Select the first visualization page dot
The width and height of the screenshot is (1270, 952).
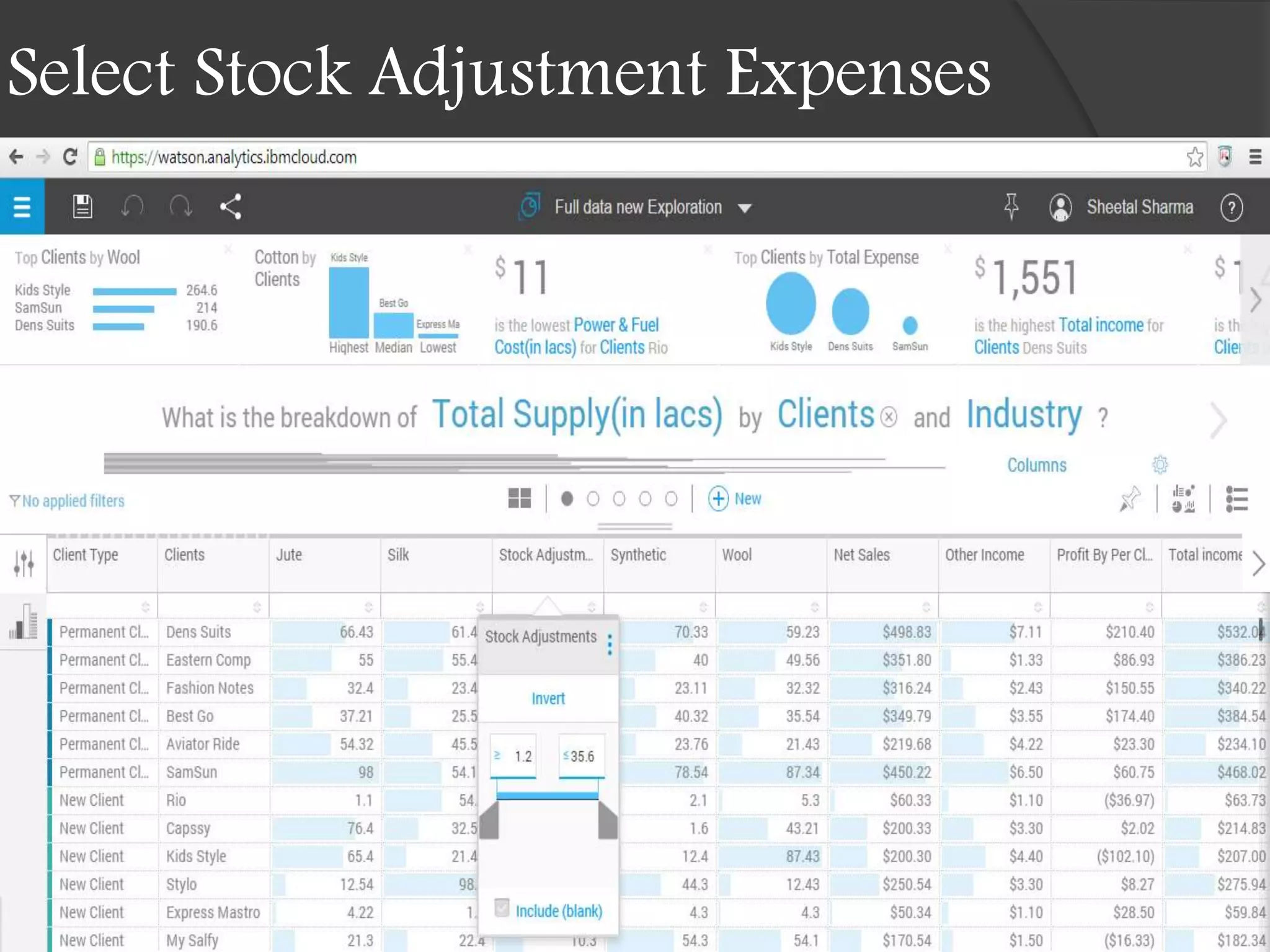coord(567,499)
